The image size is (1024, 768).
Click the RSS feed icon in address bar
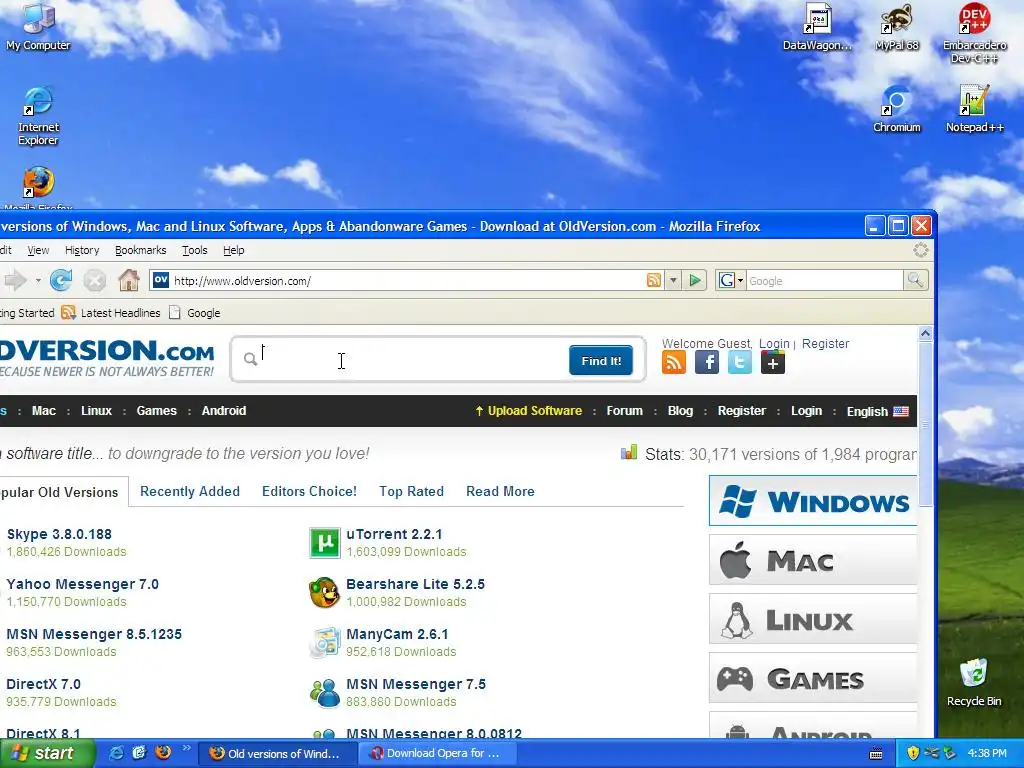(653, 280)
